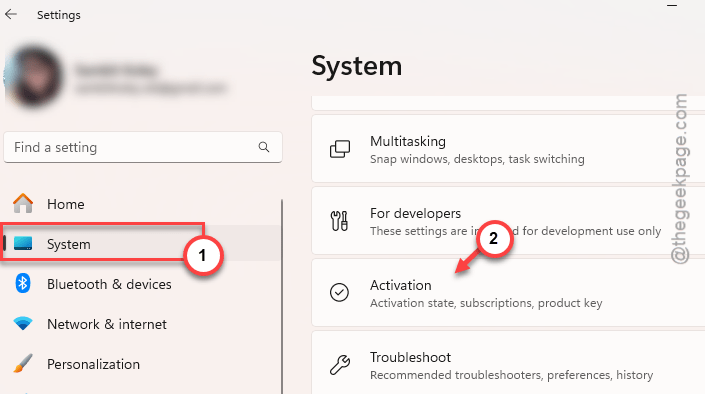Click the Bluetooth icon in sidebar
The width and height of the screenshot is (705, 394).
(x=23, y=283)
